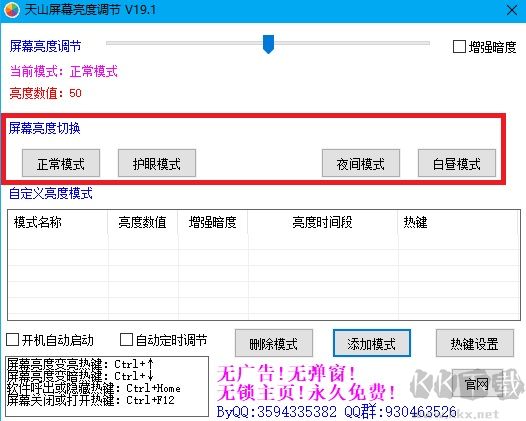Close the brightness adjuster window
The height and width of the screenshot is (421, 526).
coord(512,10)
